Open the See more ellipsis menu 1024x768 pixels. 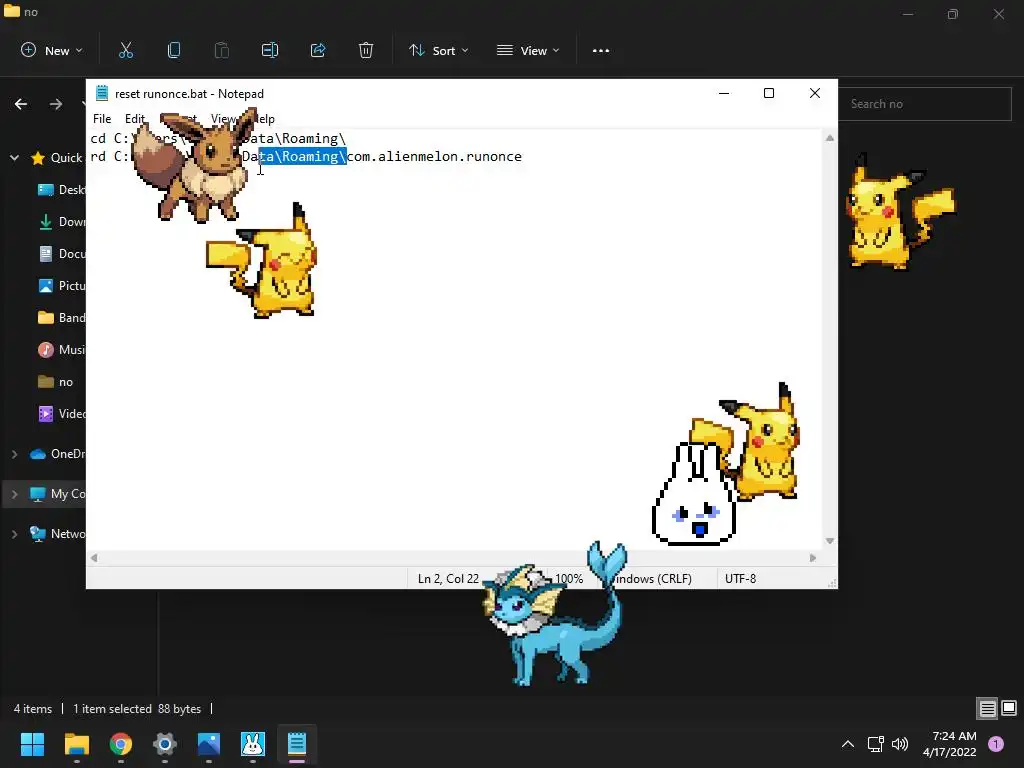[601, 50]
